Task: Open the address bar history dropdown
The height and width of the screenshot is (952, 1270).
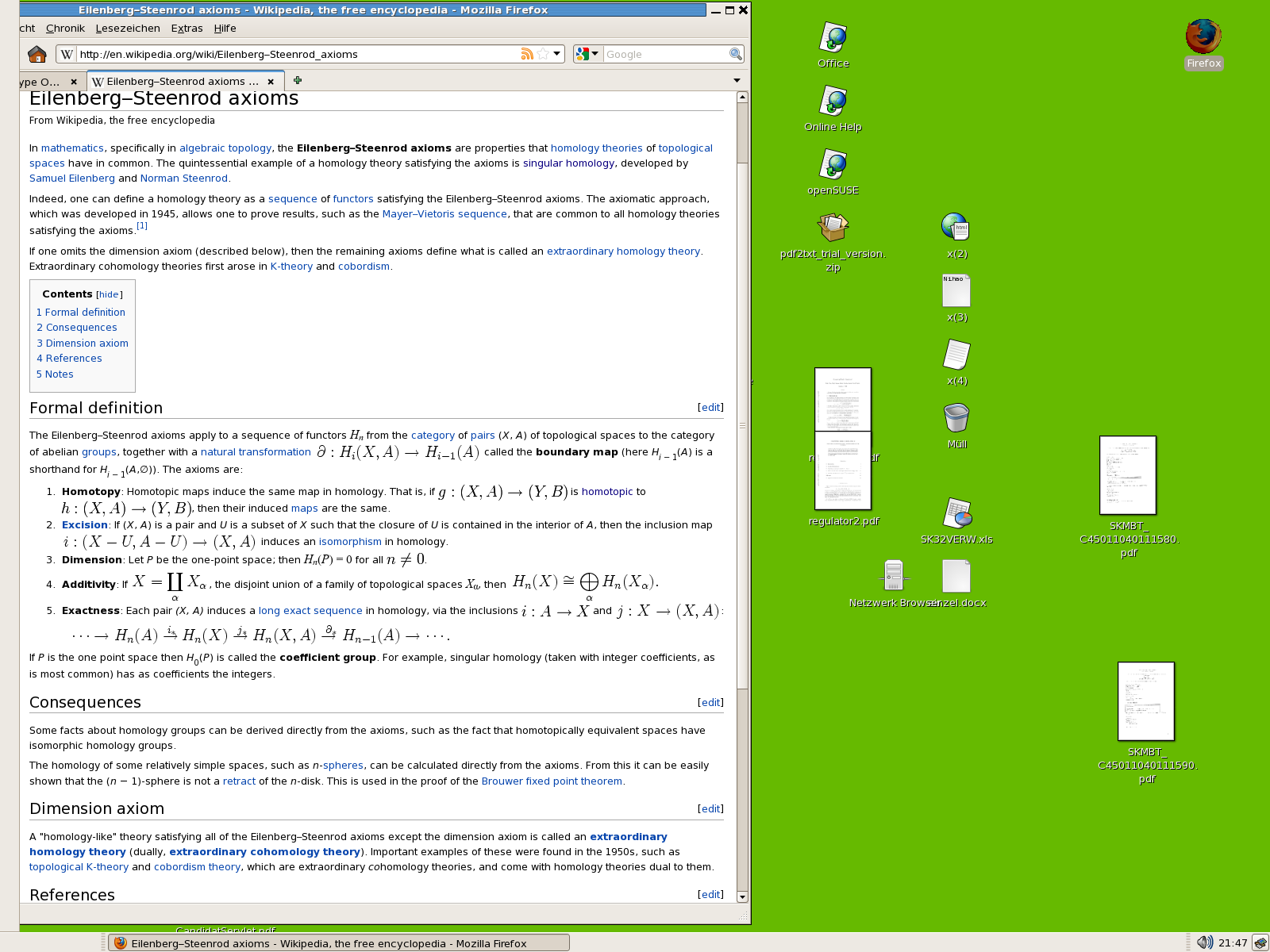Action: pos(557,54)
